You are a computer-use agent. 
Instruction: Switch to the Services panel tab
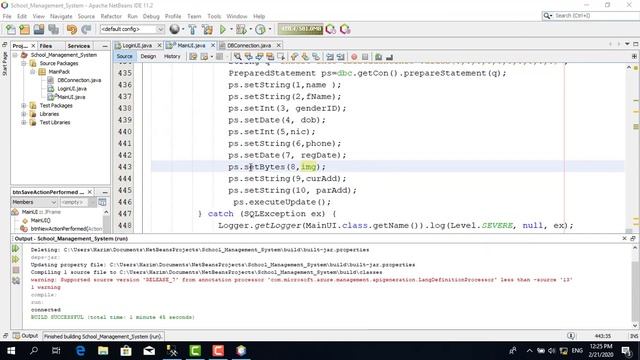pyautogui.click(x=79, y=46)
